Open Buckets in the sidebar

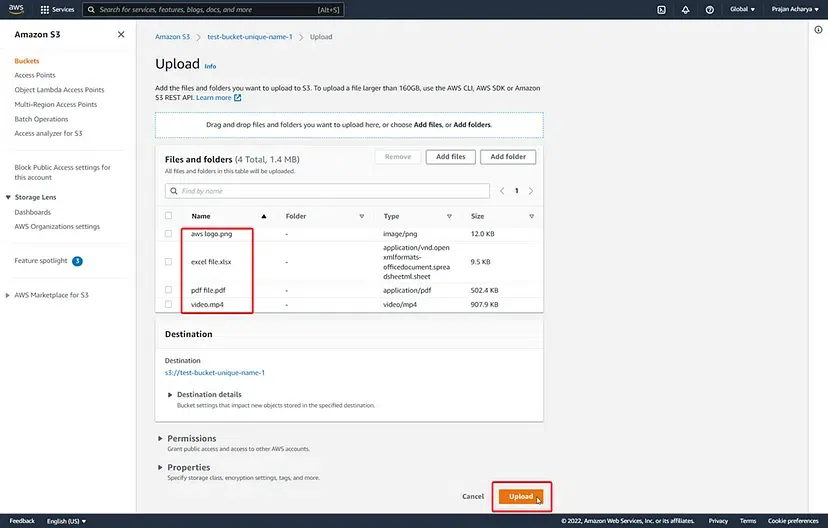27,61
